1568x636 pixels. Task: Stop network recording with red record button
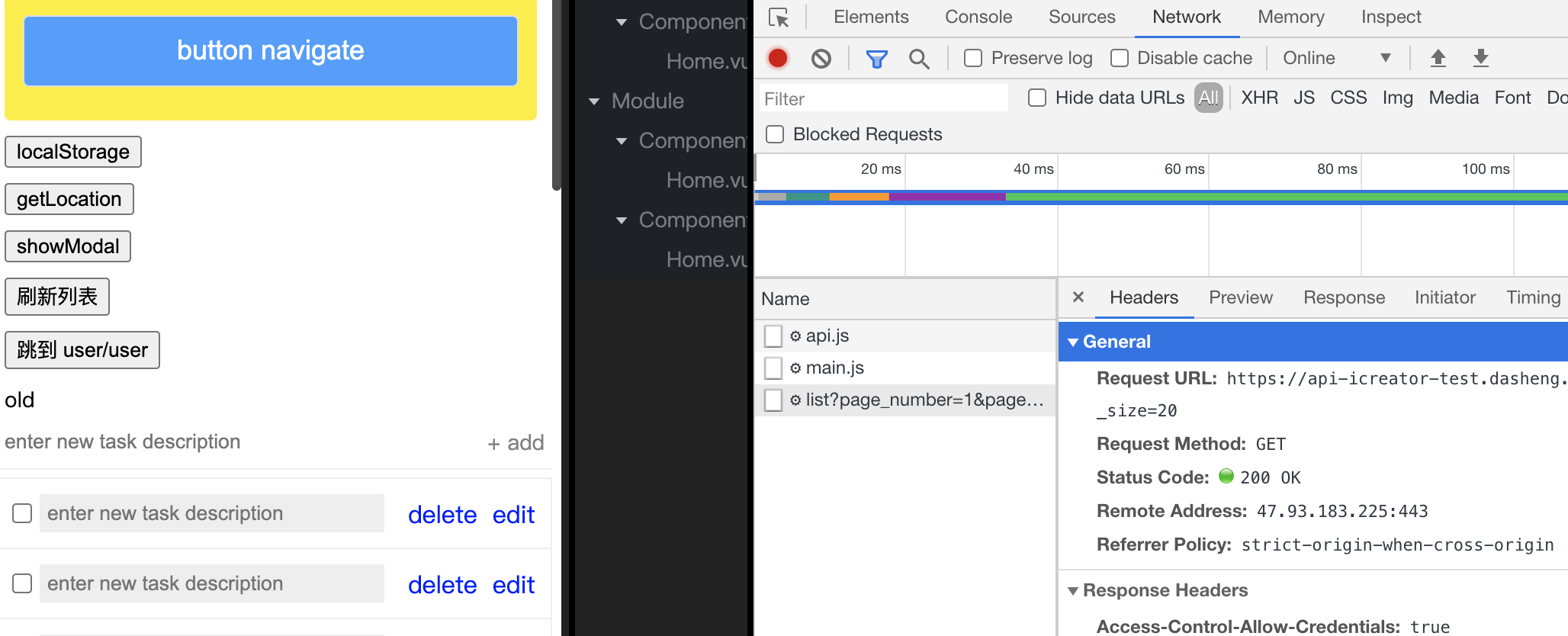(778, 58)
